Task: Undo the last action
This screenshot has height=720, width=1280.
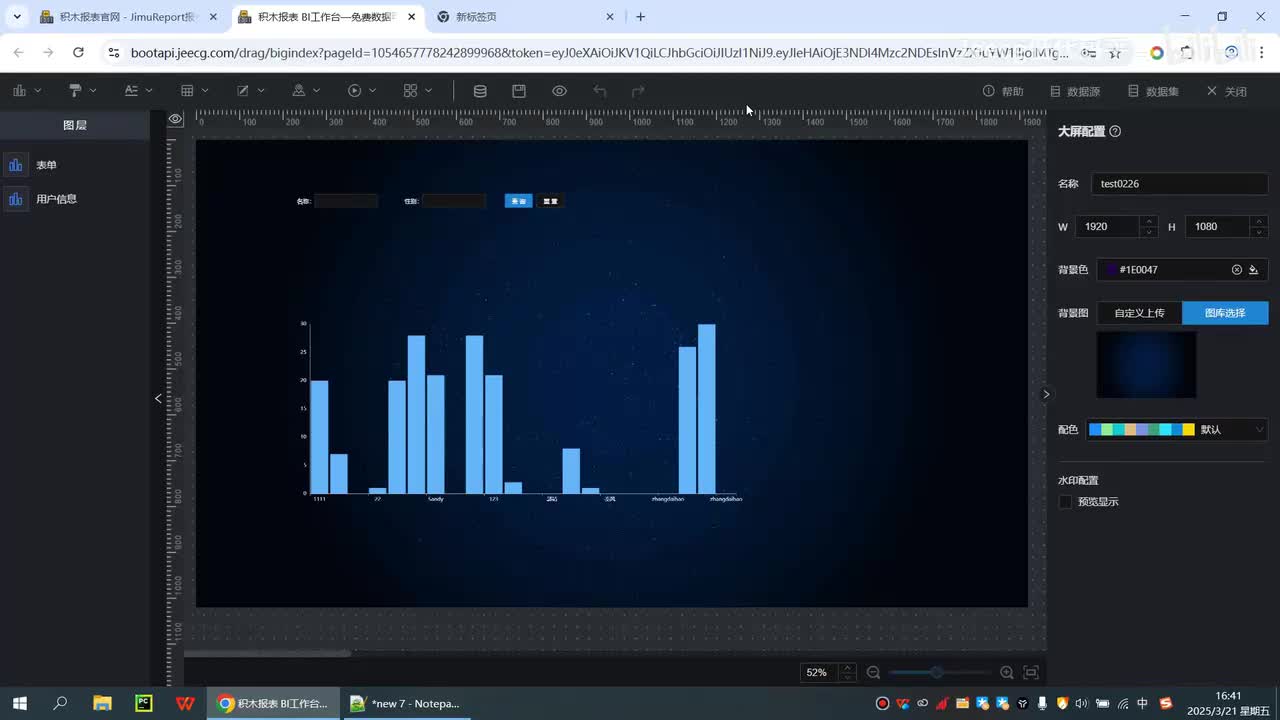Action: [600, 91]
